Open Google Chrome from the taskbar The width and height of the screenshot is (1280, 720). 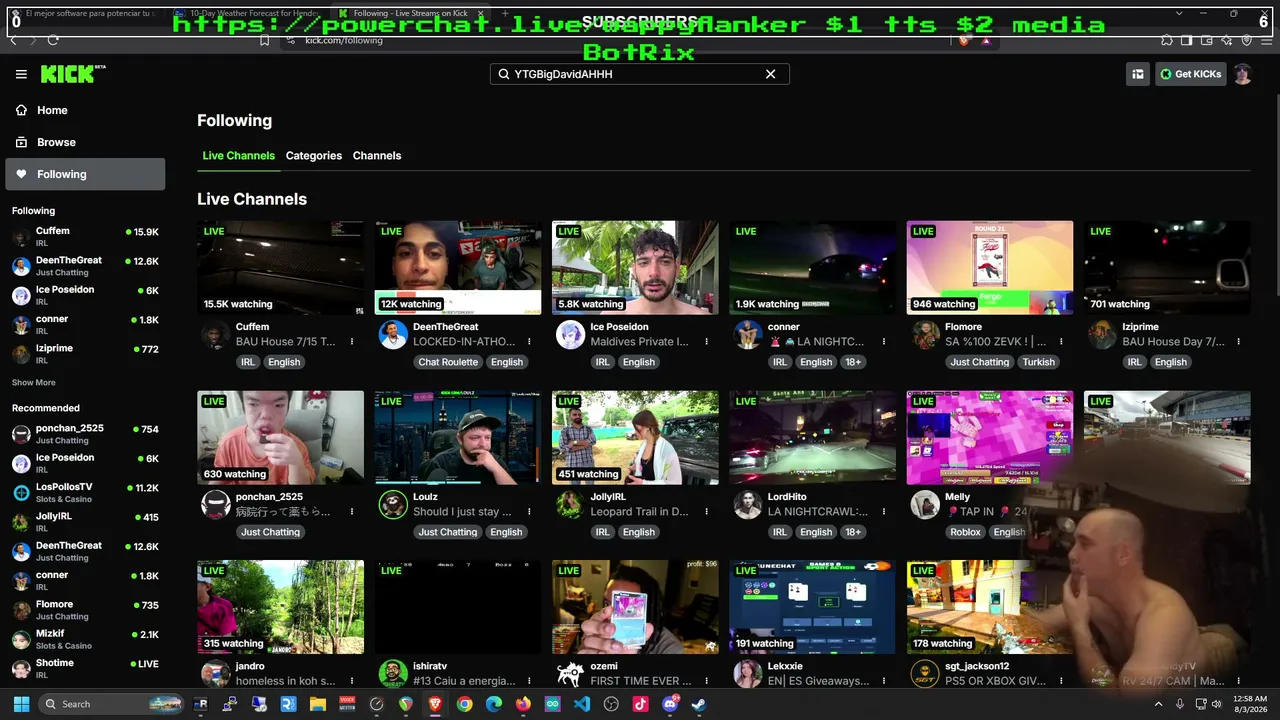464,704
